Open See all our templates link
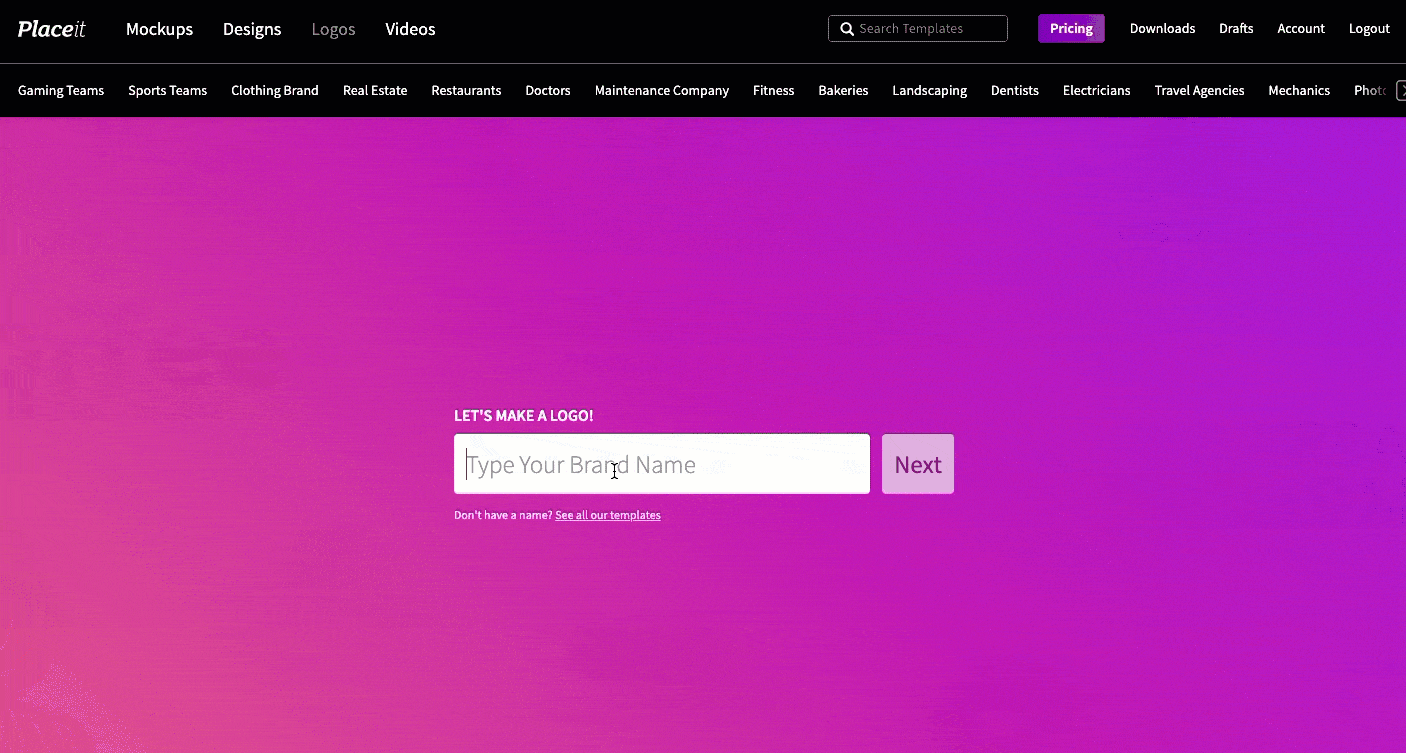 pos(608,515)
